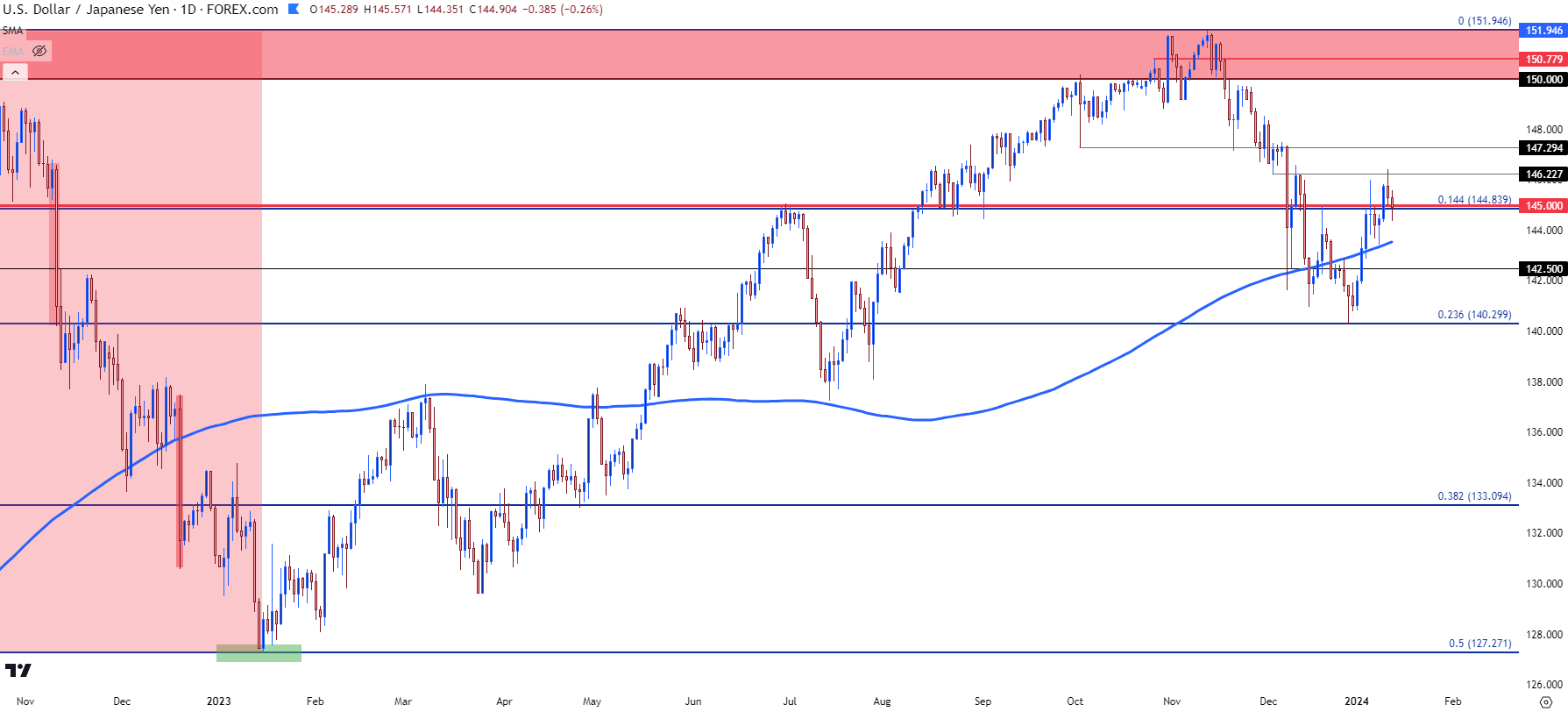Toggle the EMA indicator visibility eye icon
This screenshot has height=712, width=1568.
(x=39, y=51)
